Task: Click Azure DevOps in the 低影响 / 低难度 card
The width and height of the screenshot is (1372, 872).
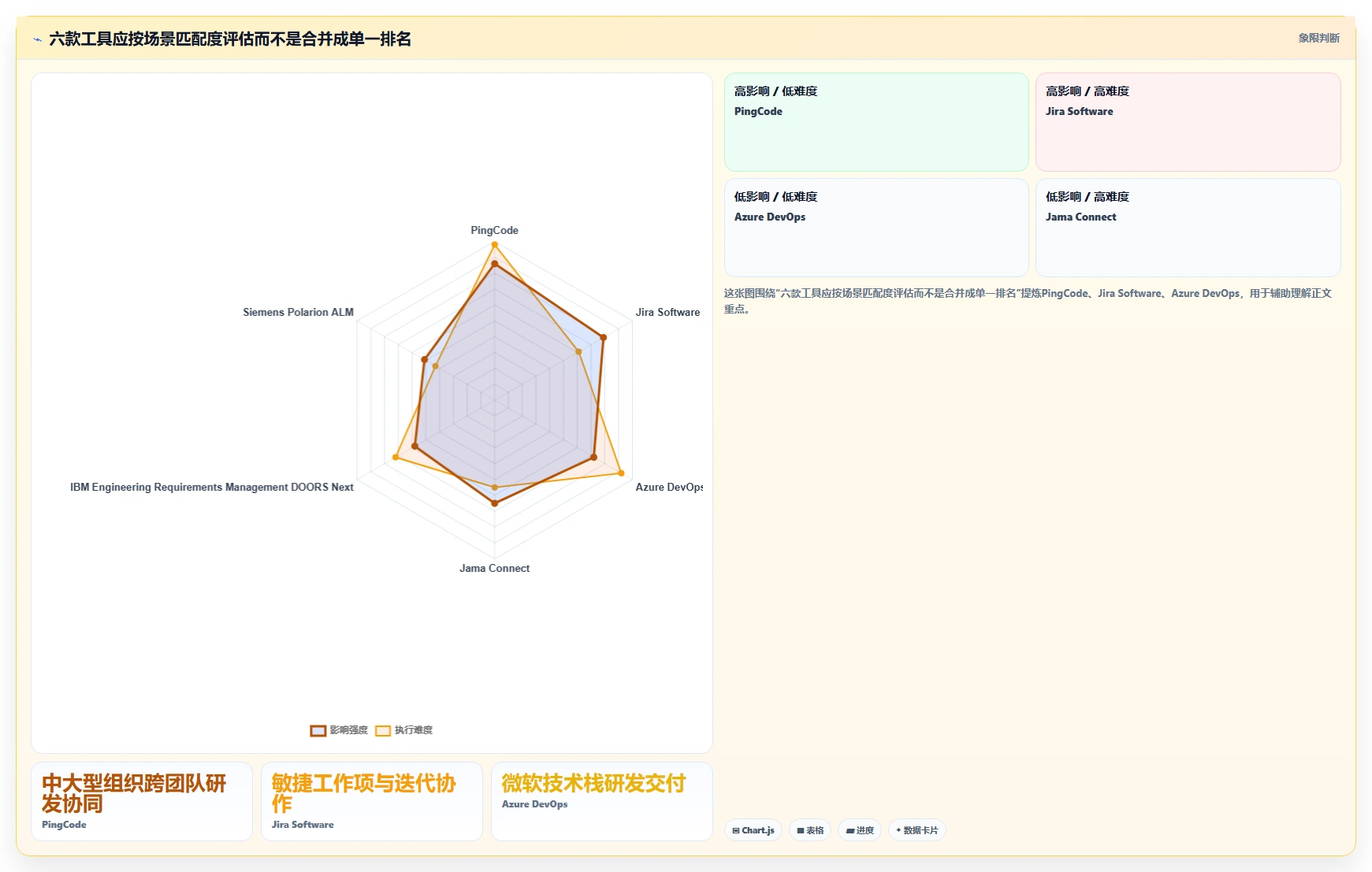Action: click(x=770, y=217)
